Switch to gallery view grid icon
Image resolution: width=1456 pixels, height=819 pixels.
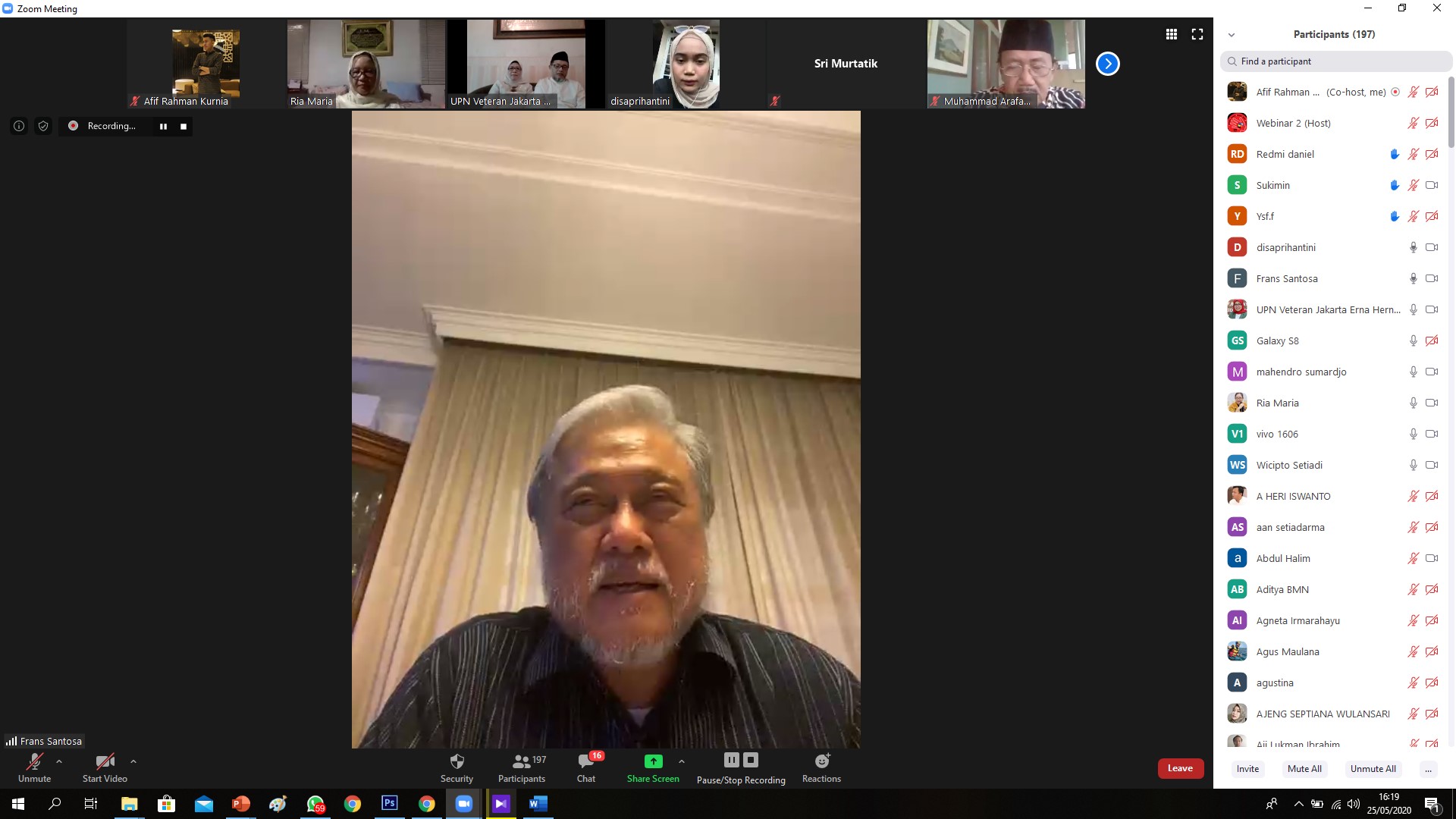[1172, 34]
